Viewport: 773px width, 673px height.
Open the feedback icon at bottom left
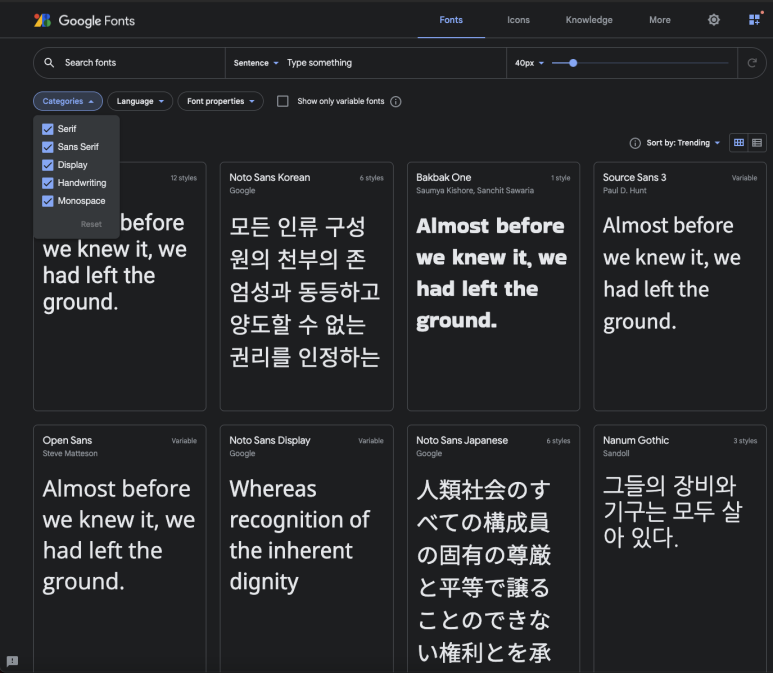[x=12, y=661]
